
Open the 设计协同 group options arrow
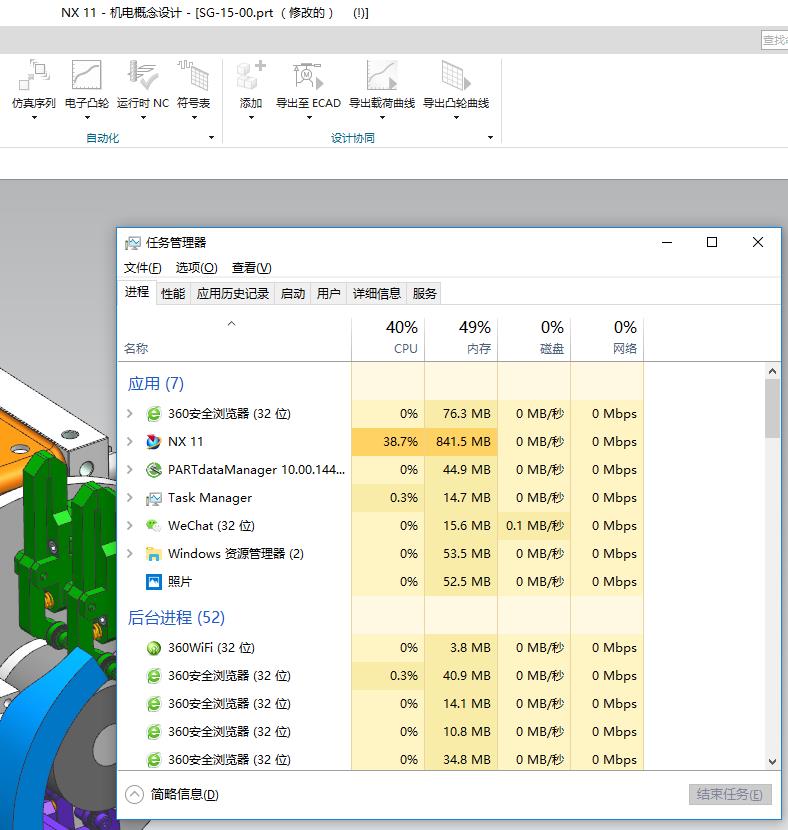pos(491,138)
